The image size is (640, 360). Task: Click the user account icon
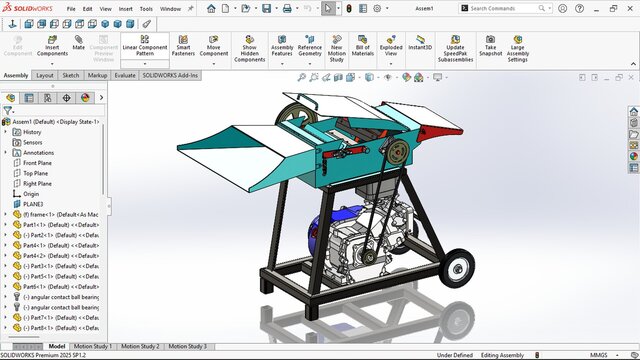tap(562, 8)
